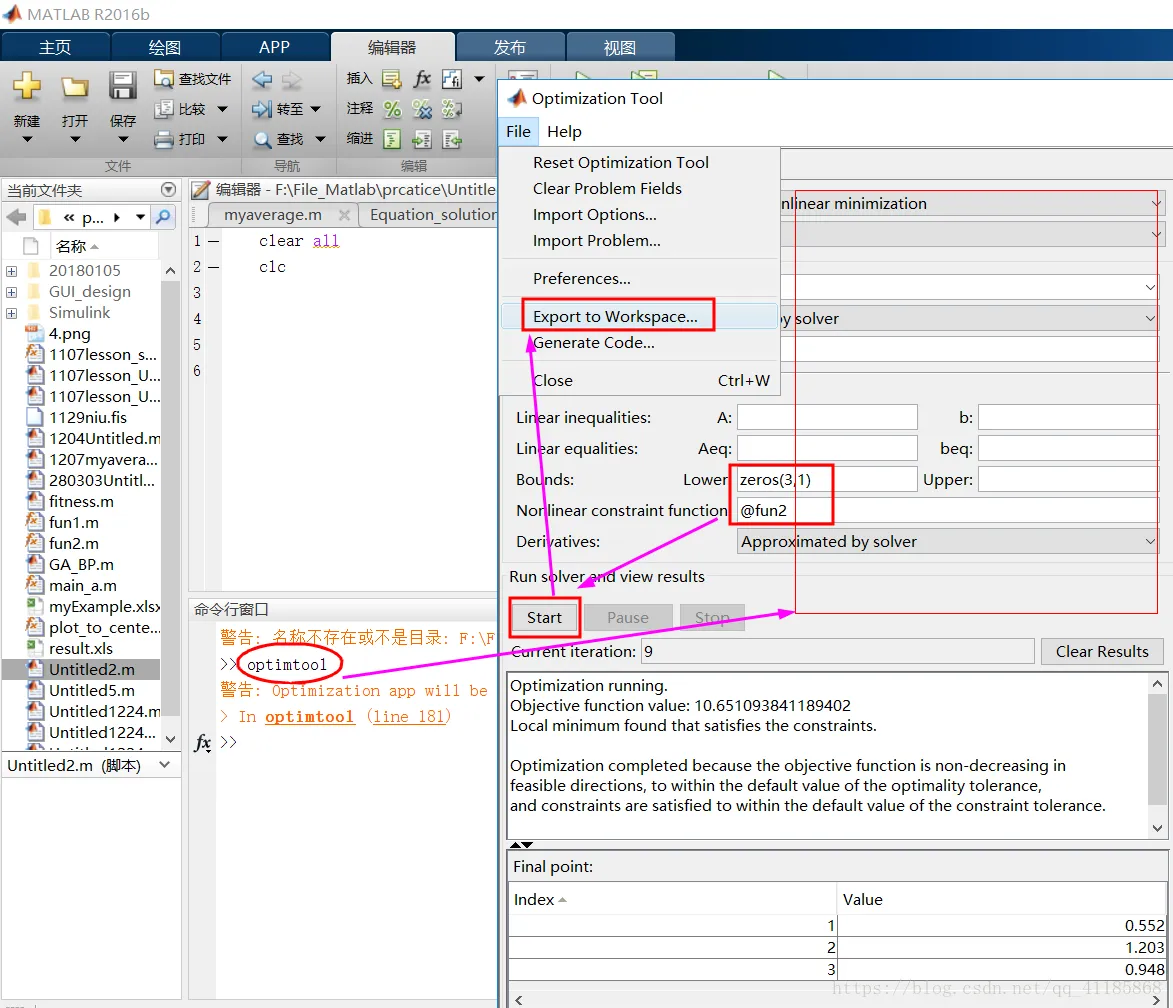Switch to the APP ribbon tab

tap(274, 47)
